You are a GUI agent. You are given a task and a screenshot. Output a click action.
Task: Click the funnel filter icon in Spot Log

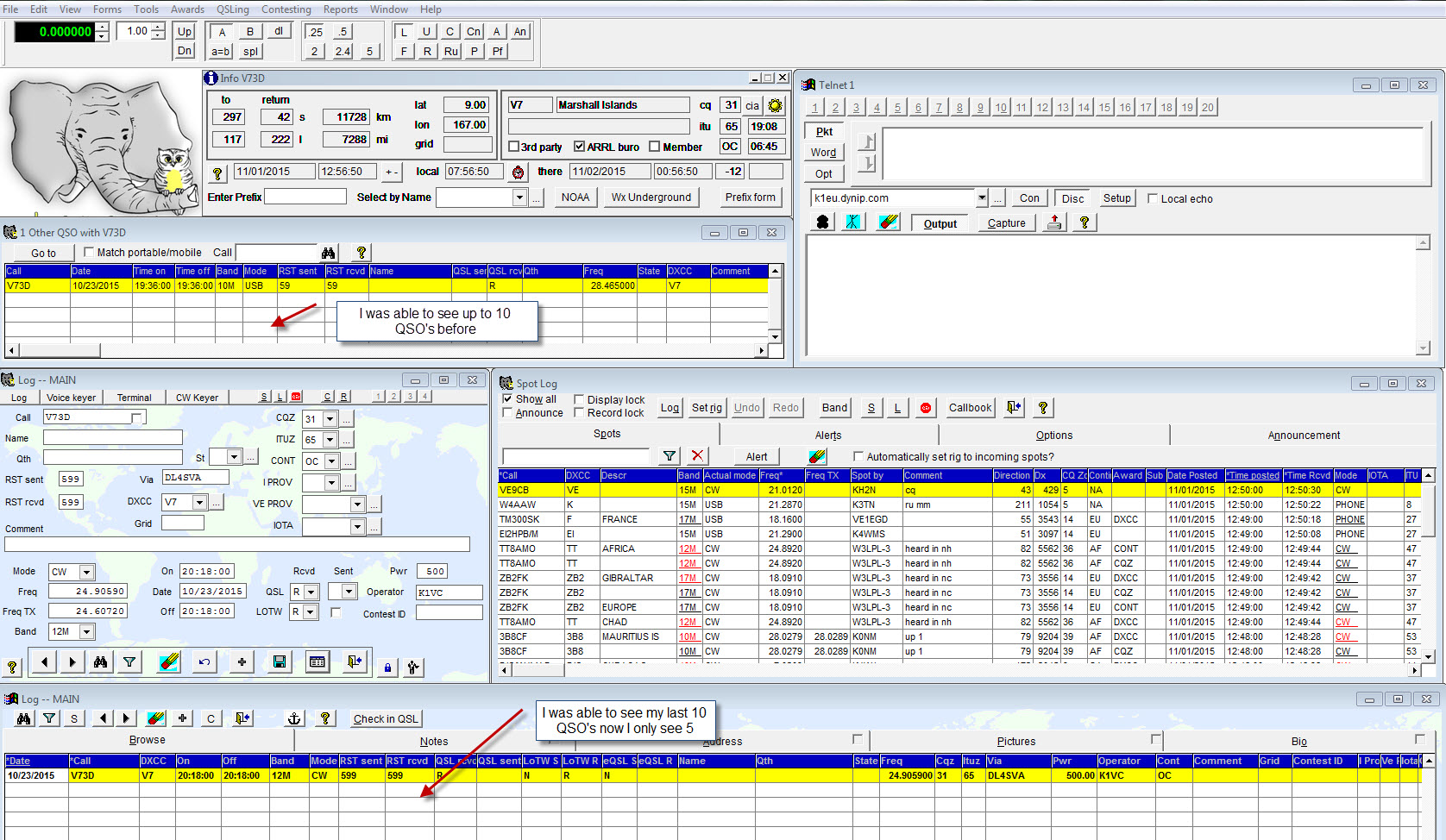click(670, 456)
